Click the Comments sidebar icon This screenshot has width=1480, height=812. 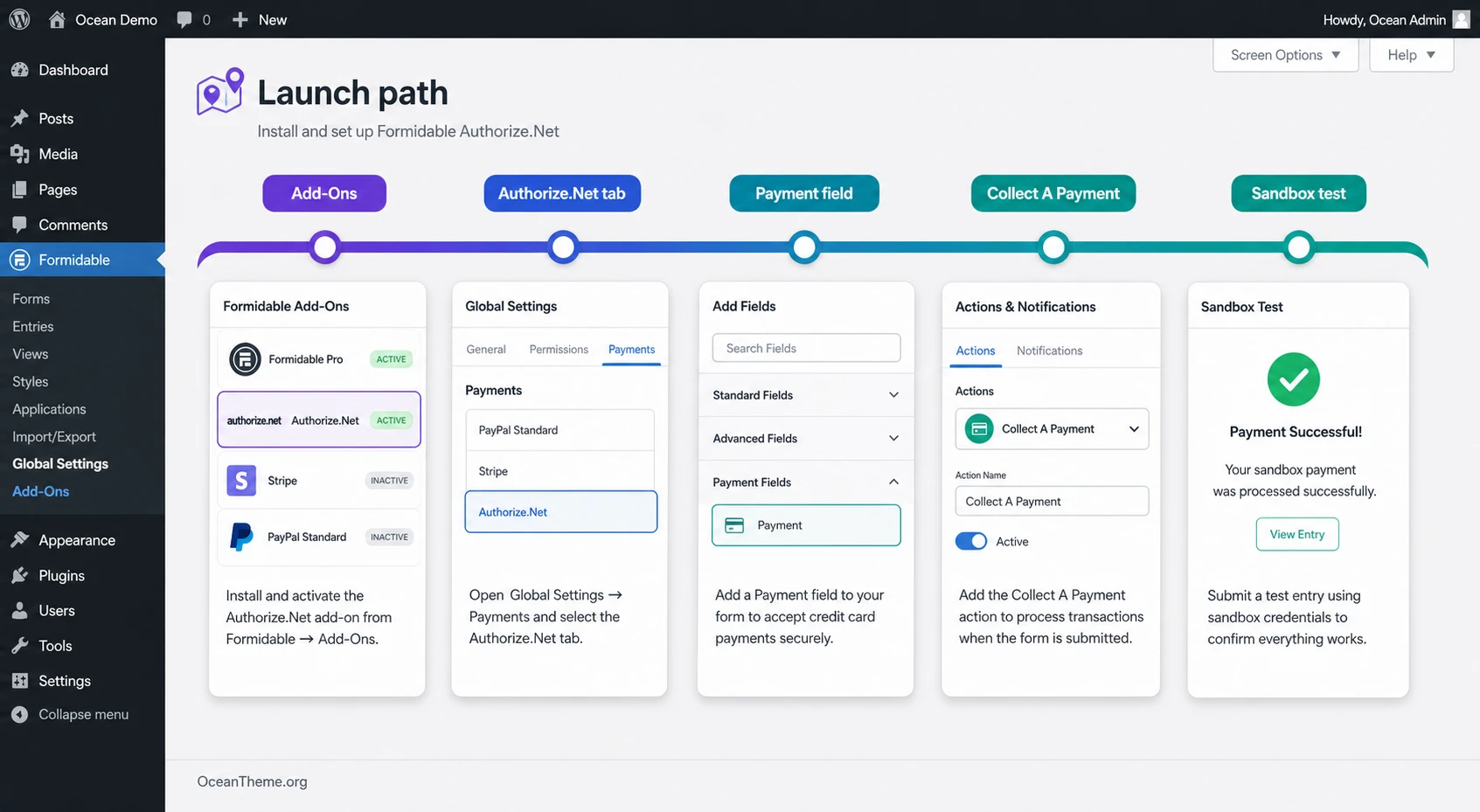[x=19, y=225]
